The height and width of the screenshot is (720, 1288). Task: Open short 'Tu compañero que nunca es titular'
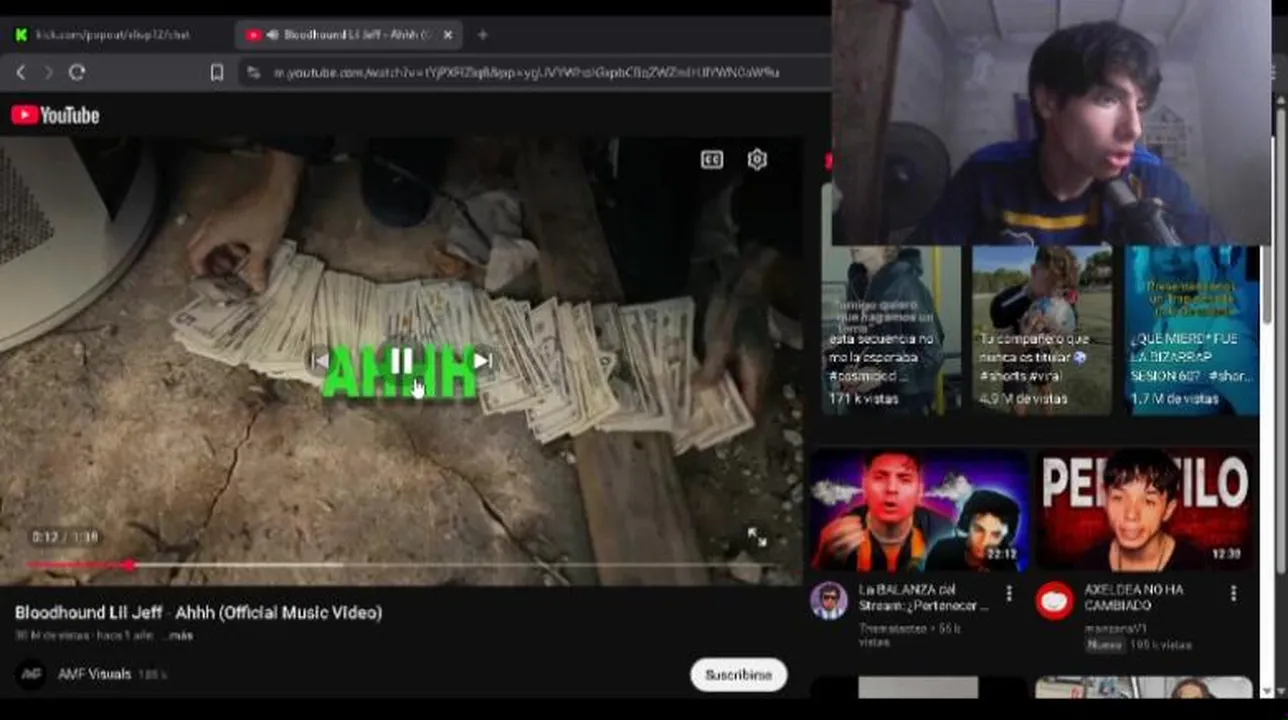pos(1041,328)
